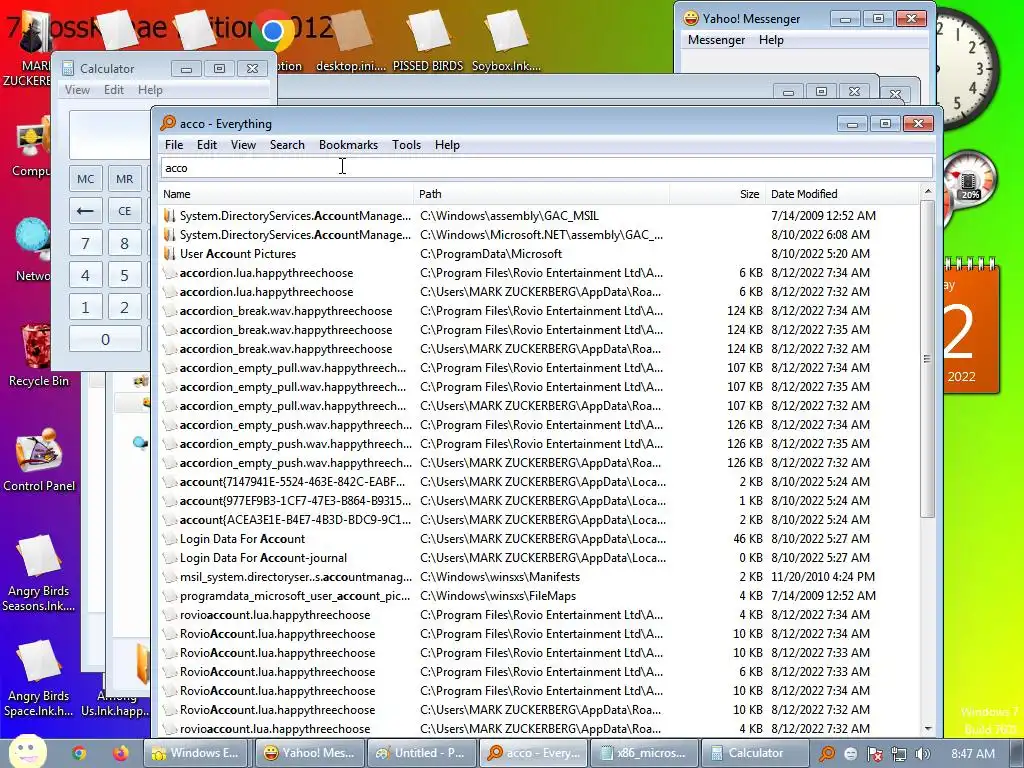Switch to Calculator taskbar button
Image resolution: width=1024 pixels, height=768 pixels.
click(x=755, y=753)
